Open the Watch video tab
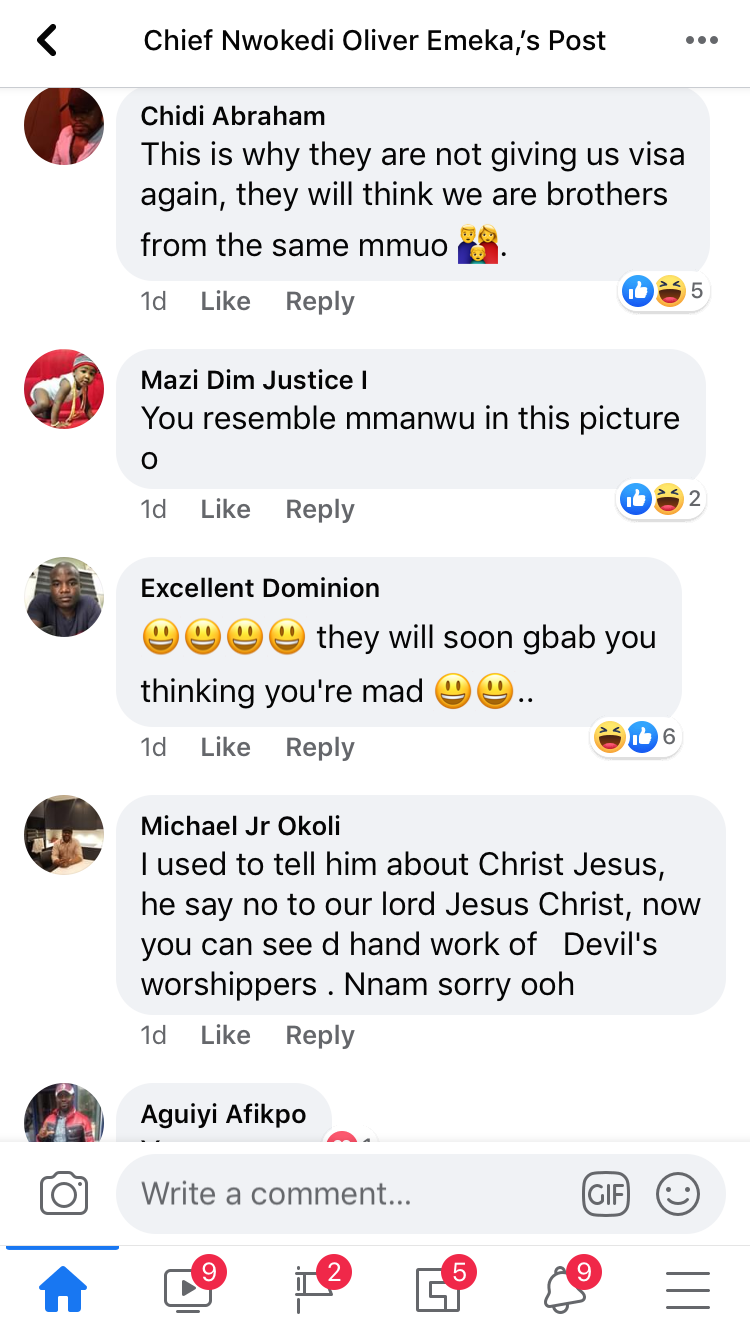Image resolution: width=750 pixels, height=1334 pixels. (188, 1290)
